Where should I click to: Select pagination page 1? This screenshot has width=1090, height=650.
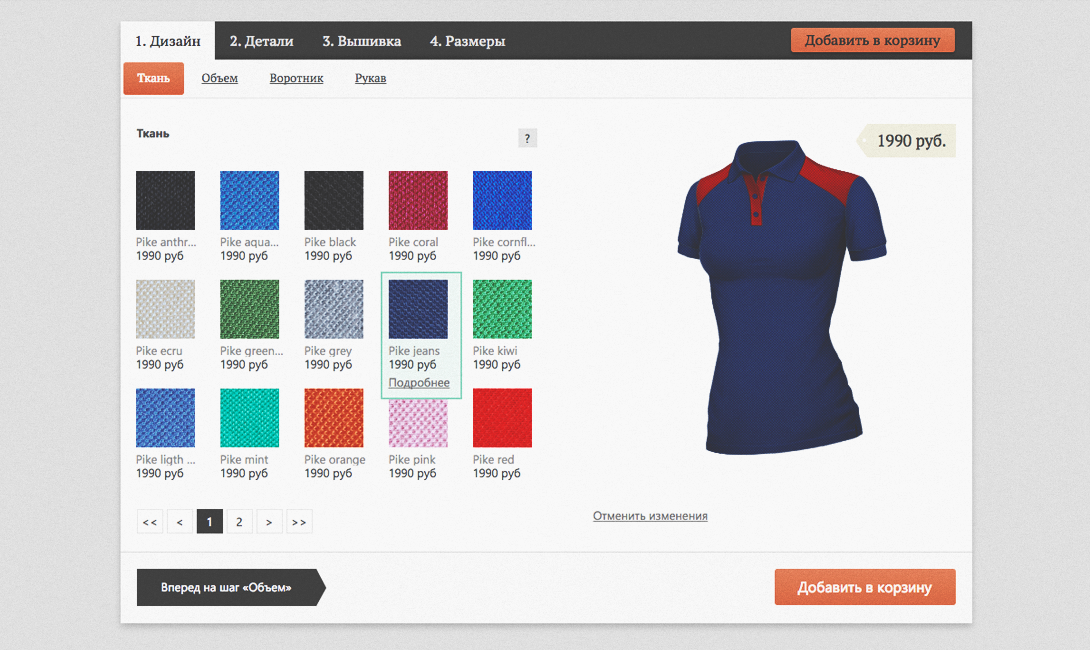click(209, 521)
